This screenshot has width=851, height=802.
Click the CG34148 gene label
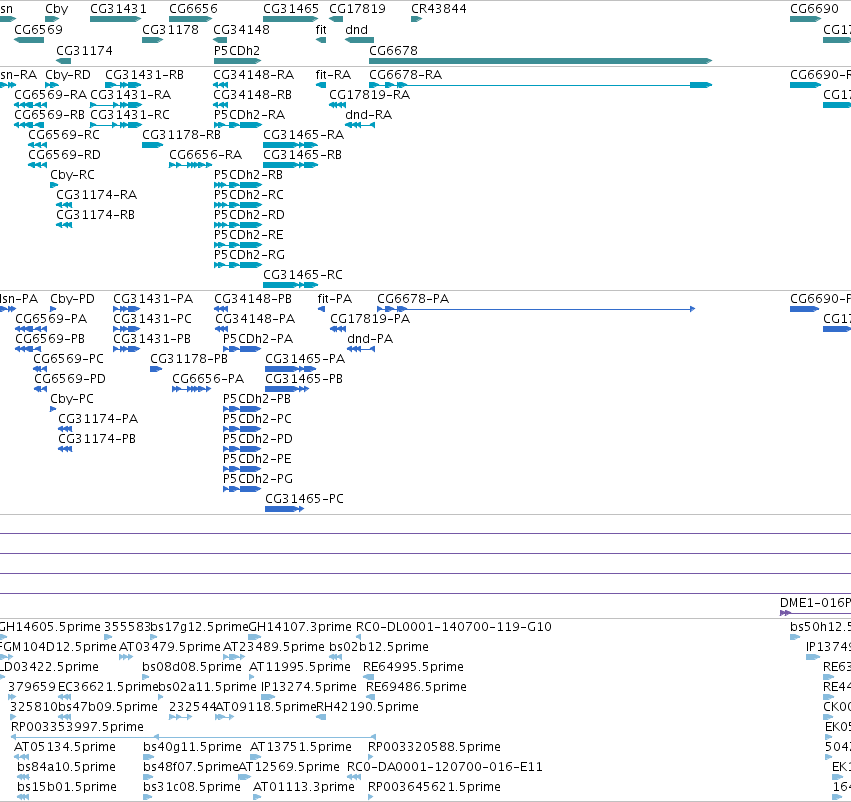pos(242,29)
